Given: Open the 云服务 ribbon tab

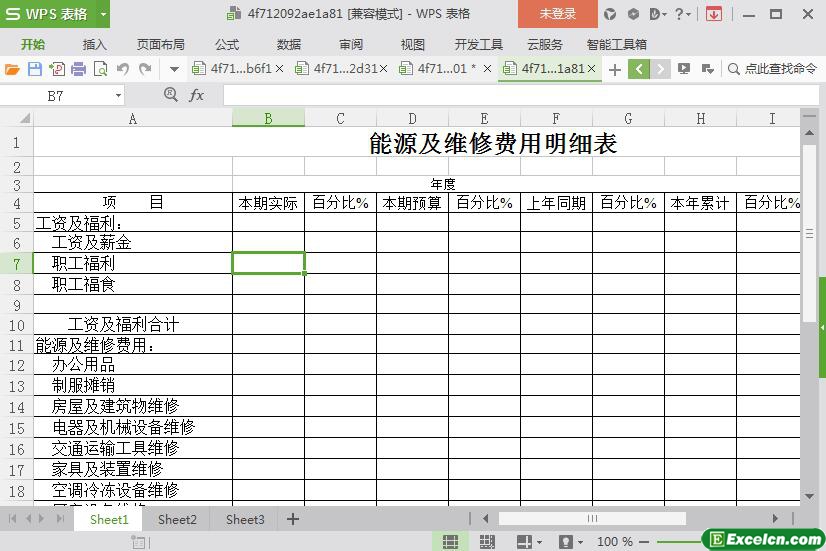Looking at the screenshot, I should [545, 44].
